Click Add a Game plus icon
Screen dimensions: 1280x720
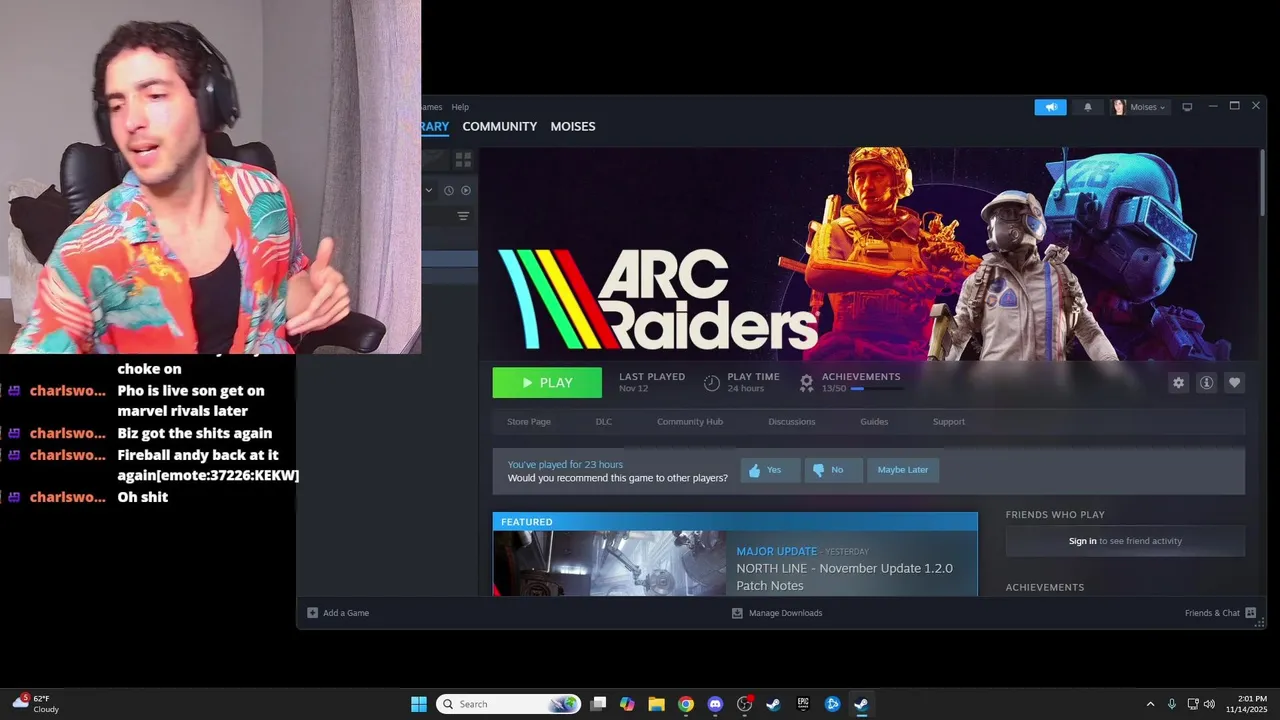(313, 613)
